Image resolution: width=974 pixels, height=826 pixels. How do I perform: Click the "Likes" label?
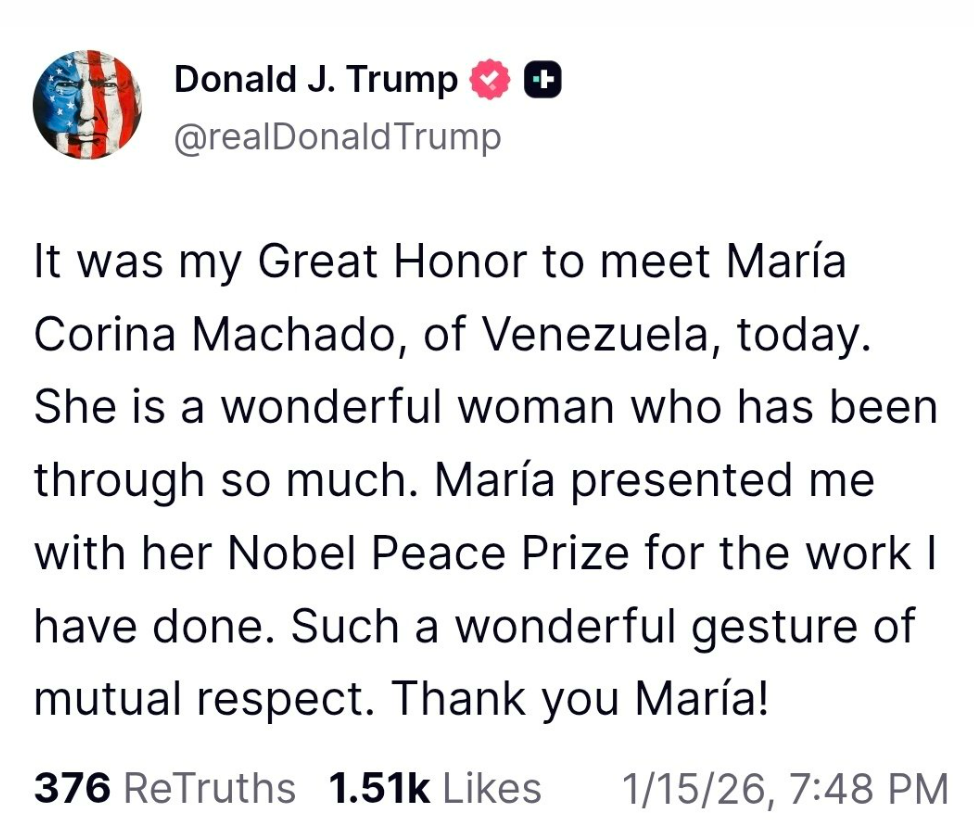[491, 788]
